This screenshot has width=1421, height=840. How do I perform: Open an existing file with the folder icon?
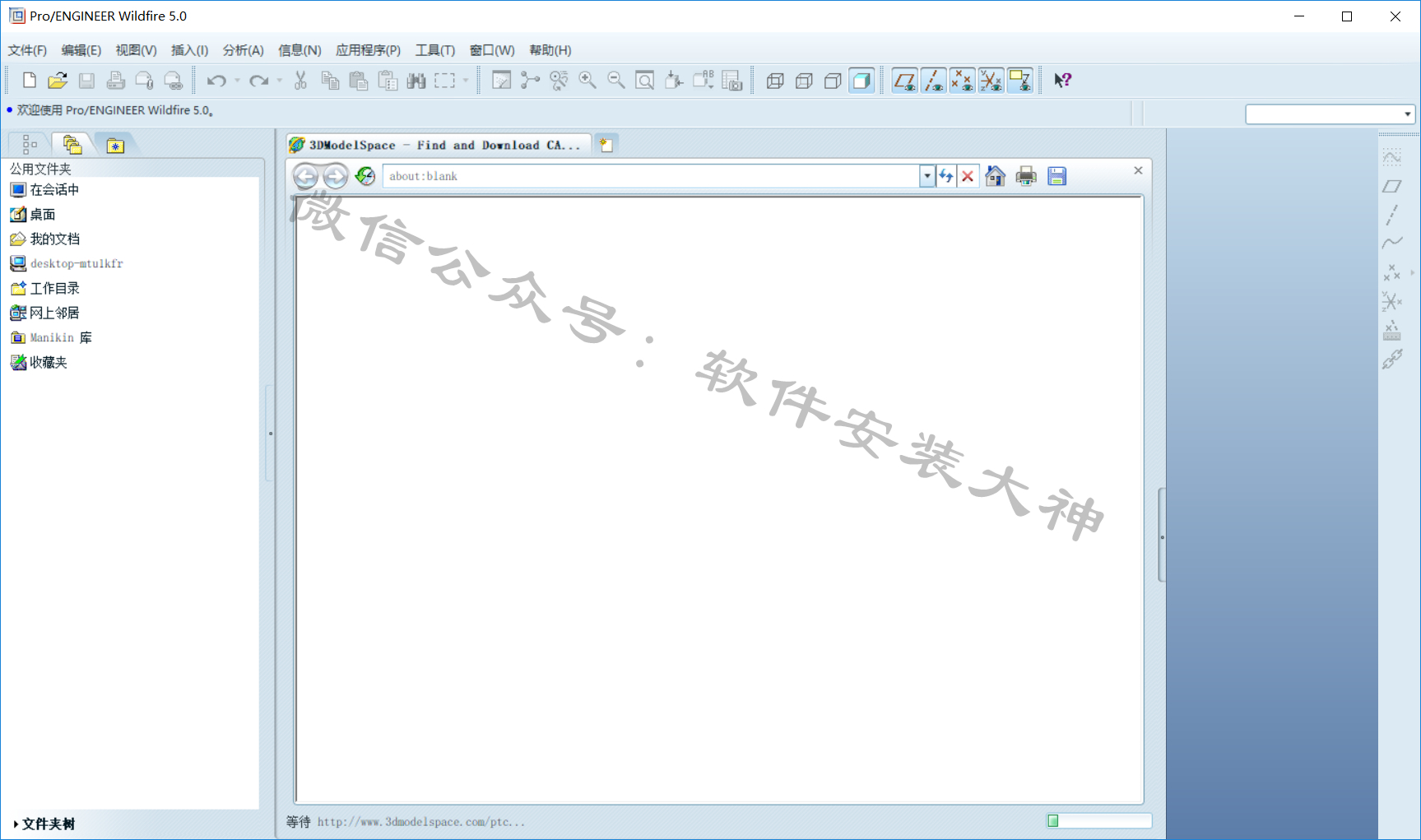pos(58,80)
